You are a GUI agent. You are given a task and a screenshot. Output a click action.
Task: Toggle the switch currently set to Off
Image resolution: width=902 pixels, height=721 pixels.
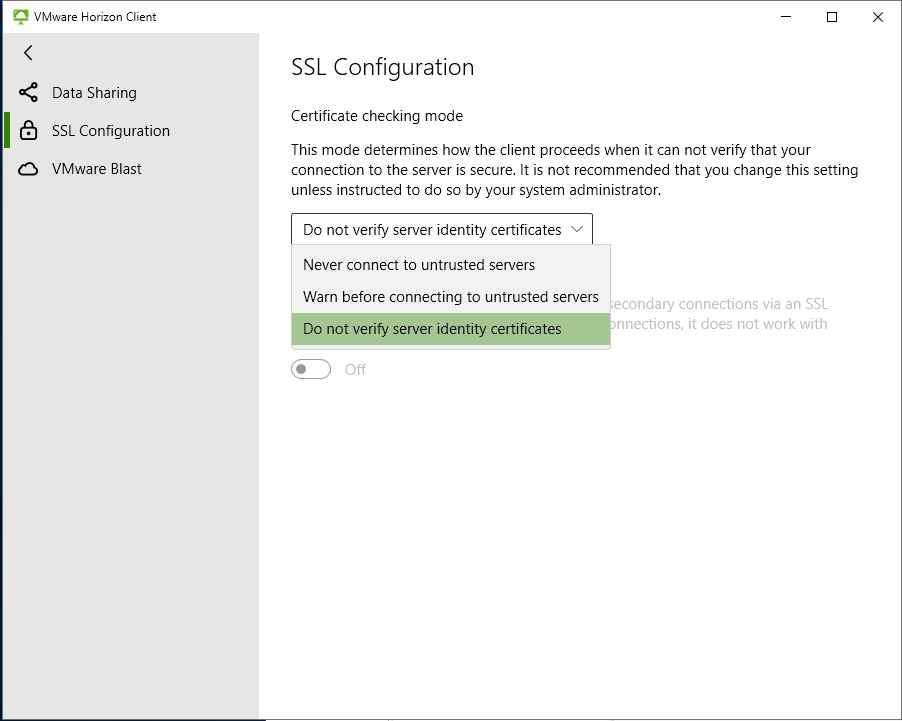pyautogui.click(x=311, y=369)
